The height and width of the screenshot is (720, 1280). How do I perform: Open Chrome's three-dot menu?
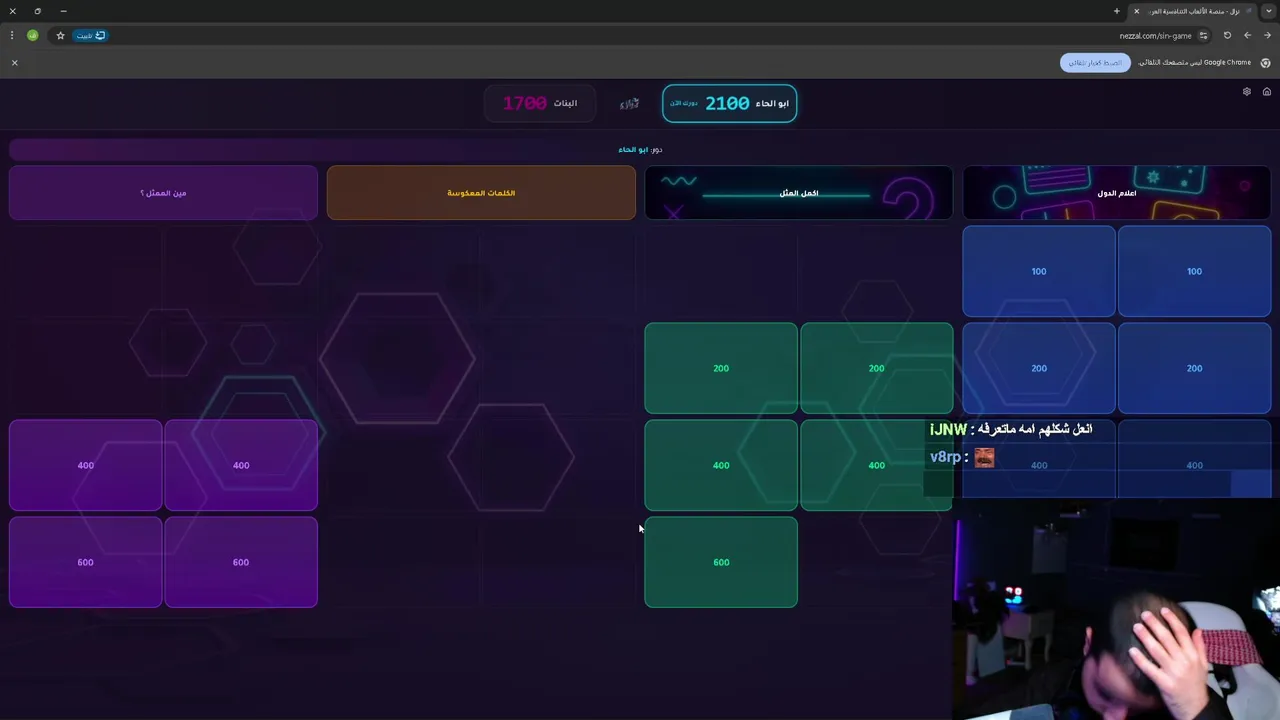12,35
